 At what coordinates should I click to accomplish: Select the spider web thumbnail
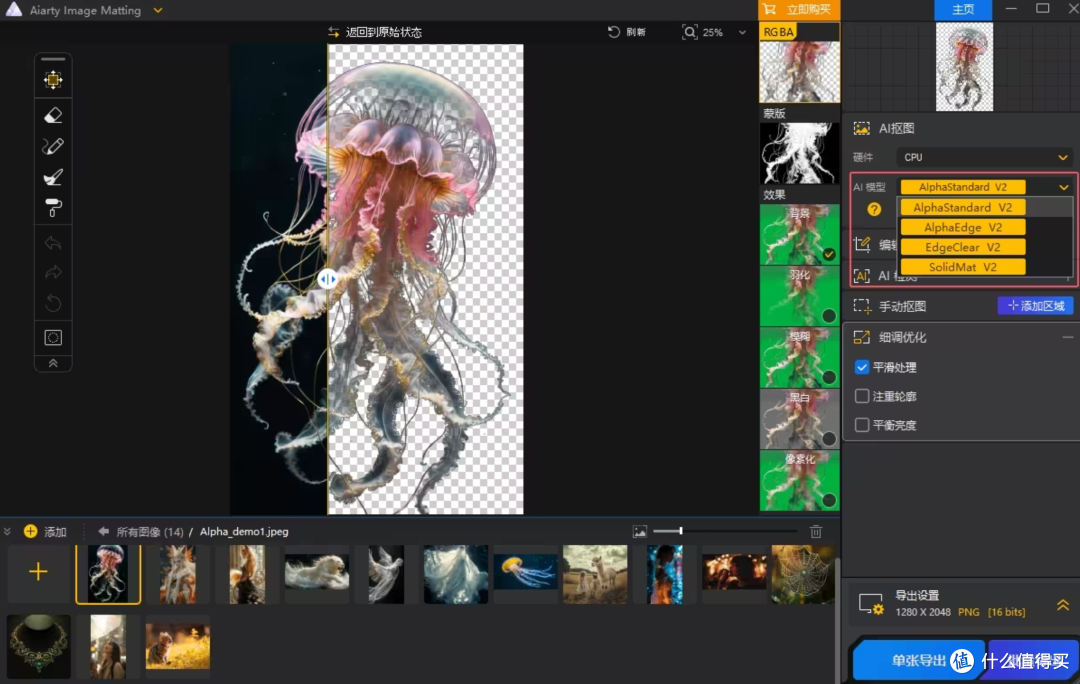(x=802, y=574)
